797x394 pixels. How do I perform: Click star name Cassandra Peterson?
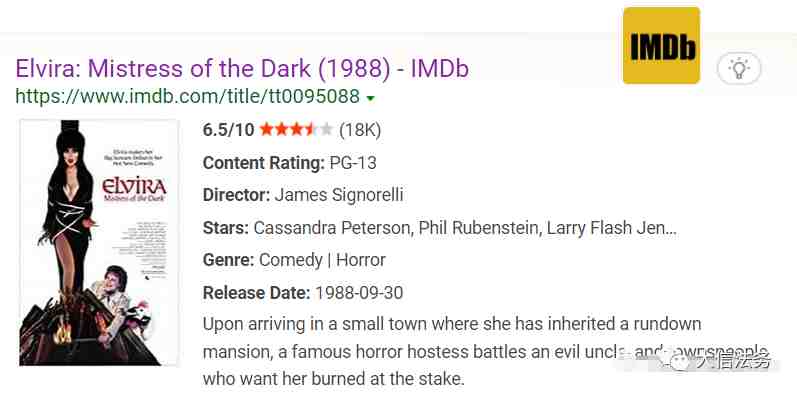[x=332, y=228]
